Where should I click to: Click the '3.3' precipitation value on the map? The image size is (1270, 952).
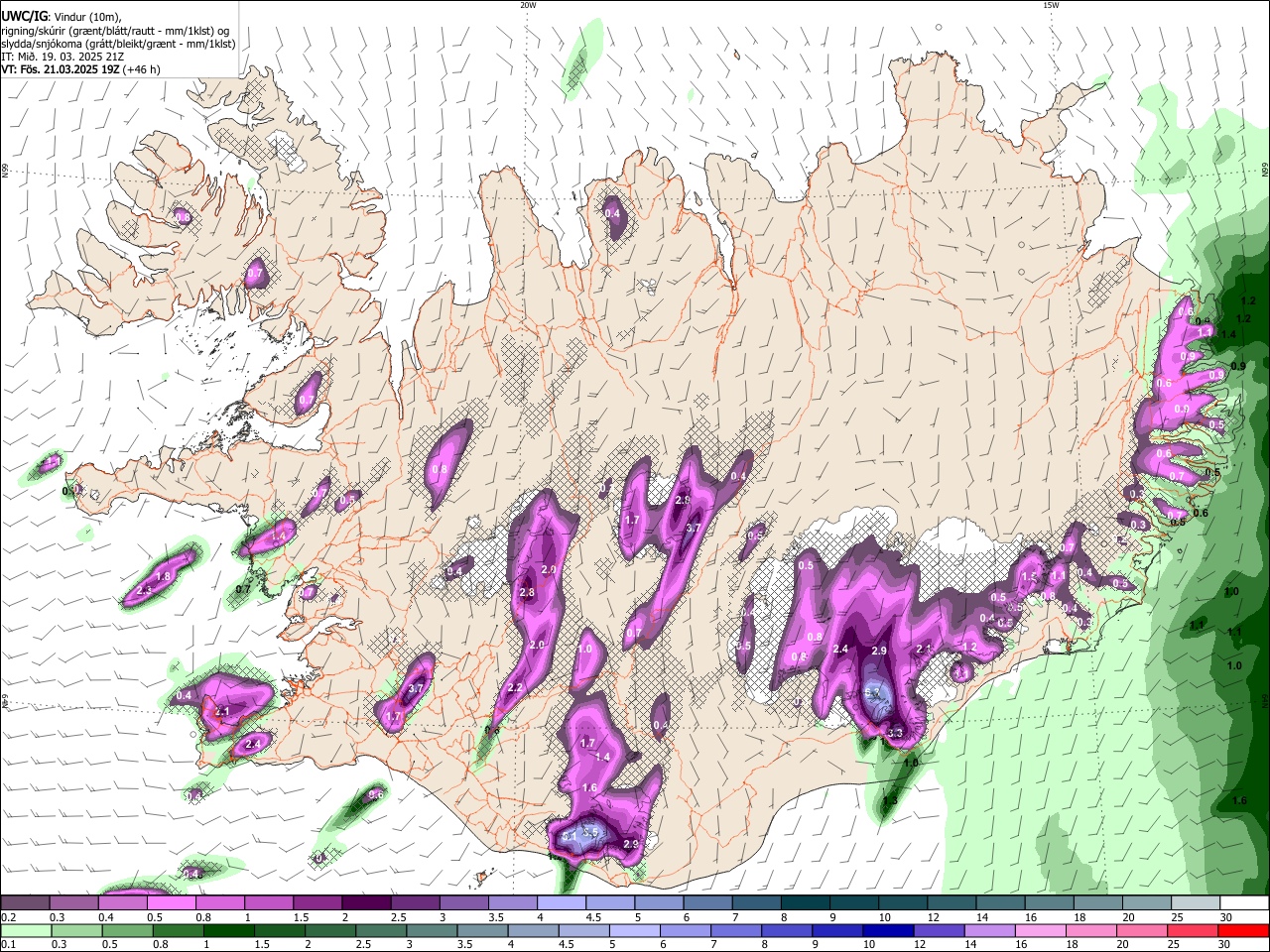click(x=896, y=734)
